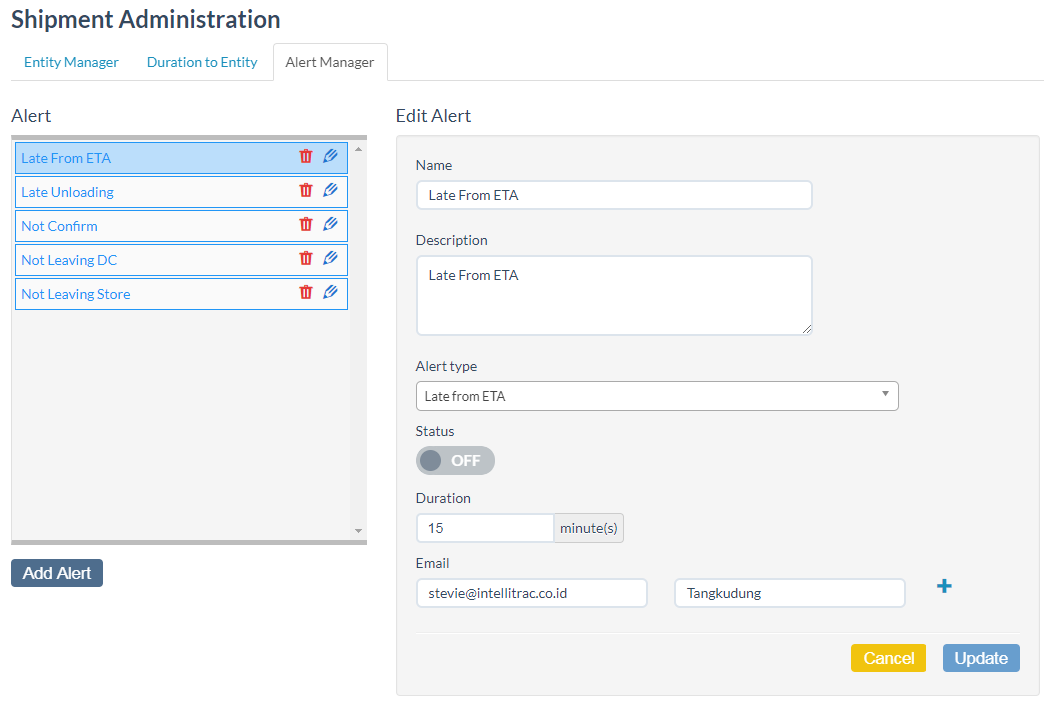Click the Duration minutes field

pos(485,528)
